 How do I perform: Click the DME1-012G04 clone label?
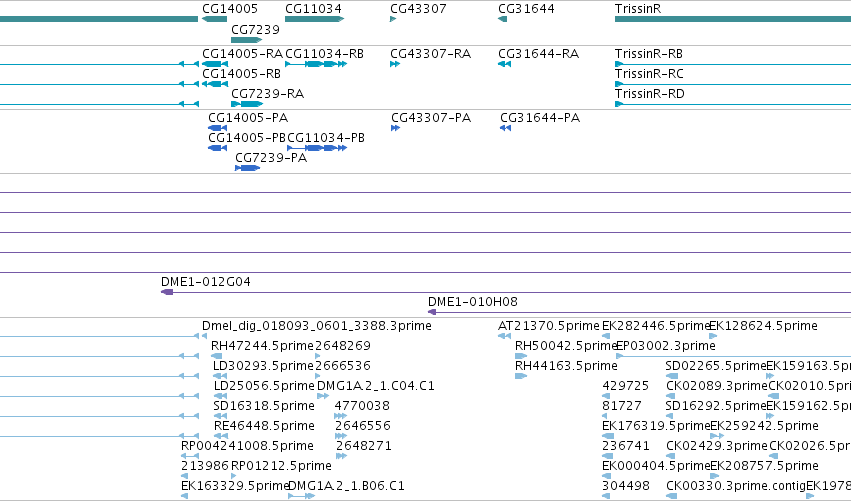tap(206, 282)
